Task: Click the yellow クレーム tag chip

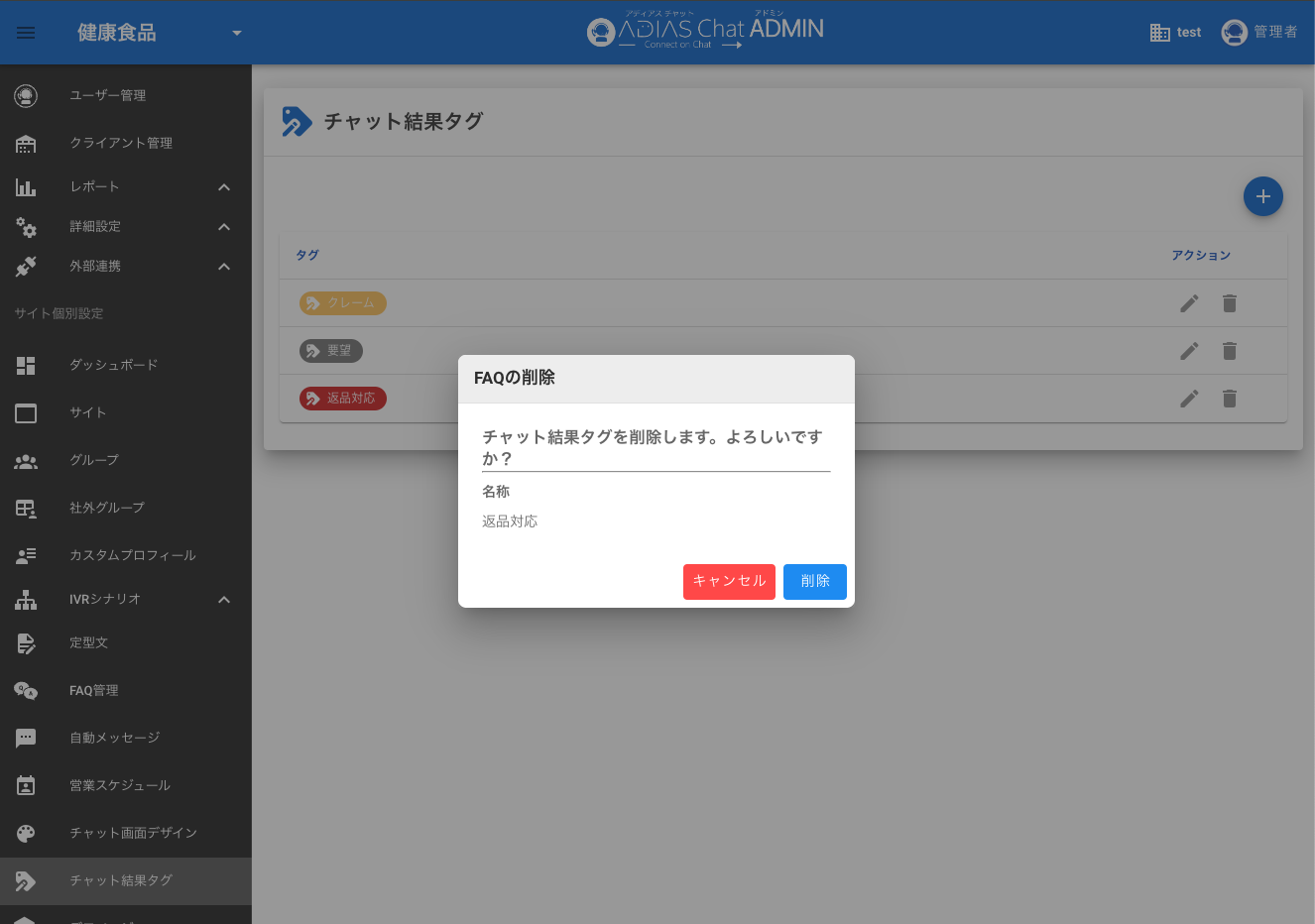Action: point(342,303)
